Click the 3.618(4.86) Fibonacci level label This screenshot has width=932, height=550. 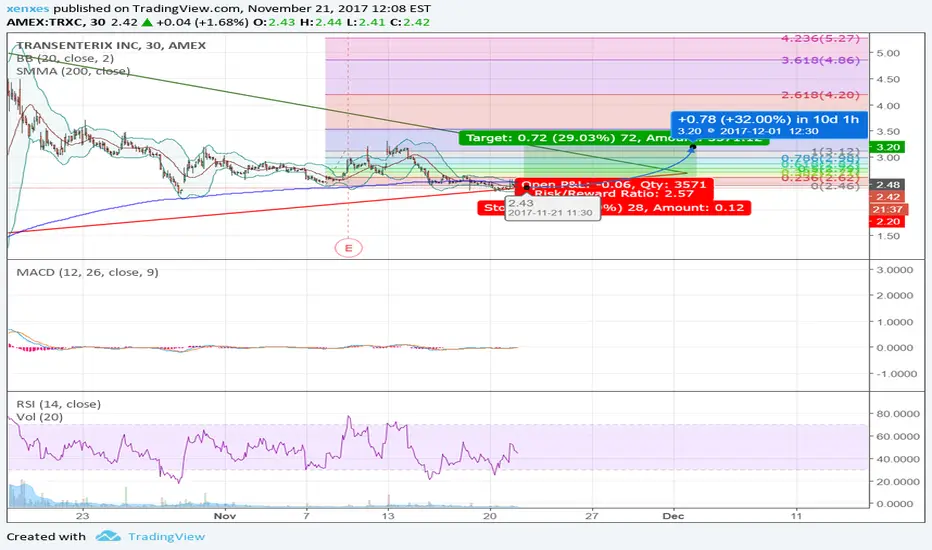coord(820,60)
